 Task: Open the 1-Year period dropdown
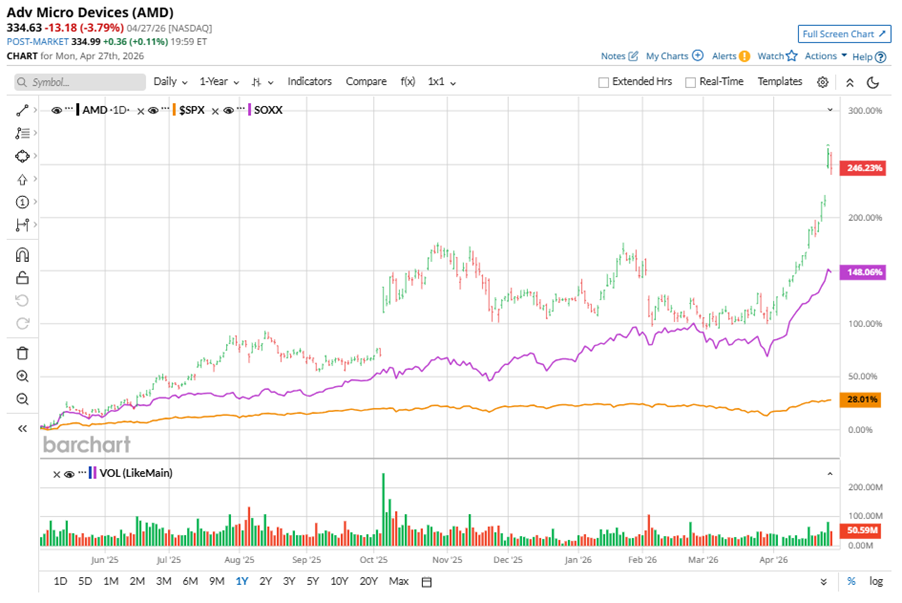point(219,82)
